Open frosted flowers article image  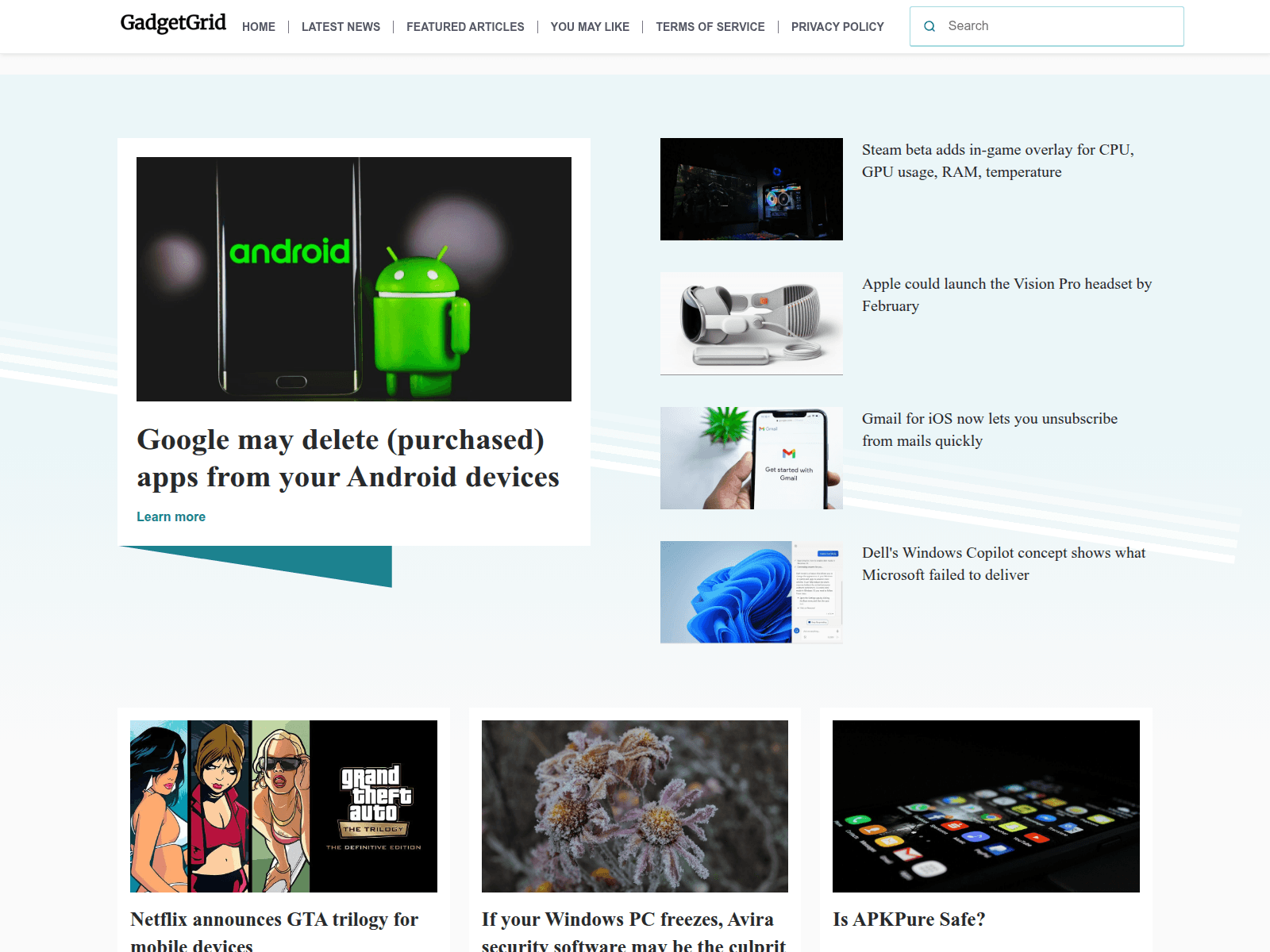tap(635, 806)
